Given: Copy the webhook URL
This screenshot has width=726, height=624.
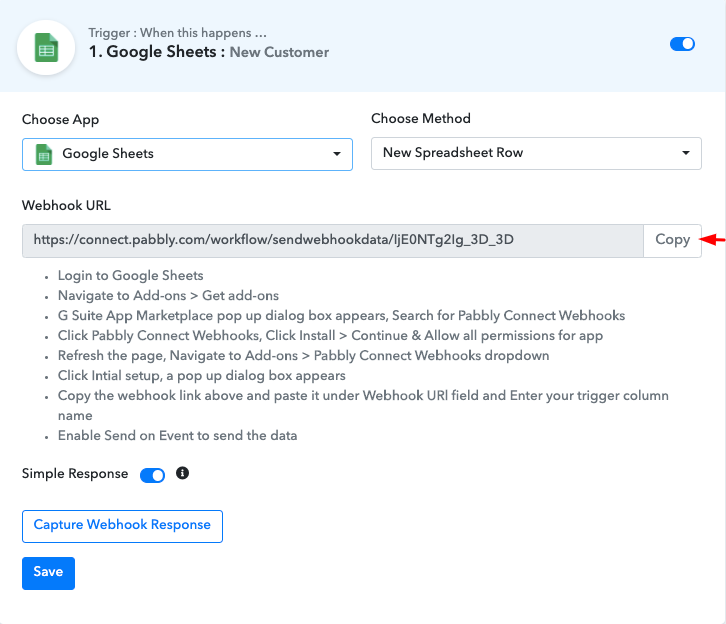Looking at the screenshot, I should (x=672, y=240).
